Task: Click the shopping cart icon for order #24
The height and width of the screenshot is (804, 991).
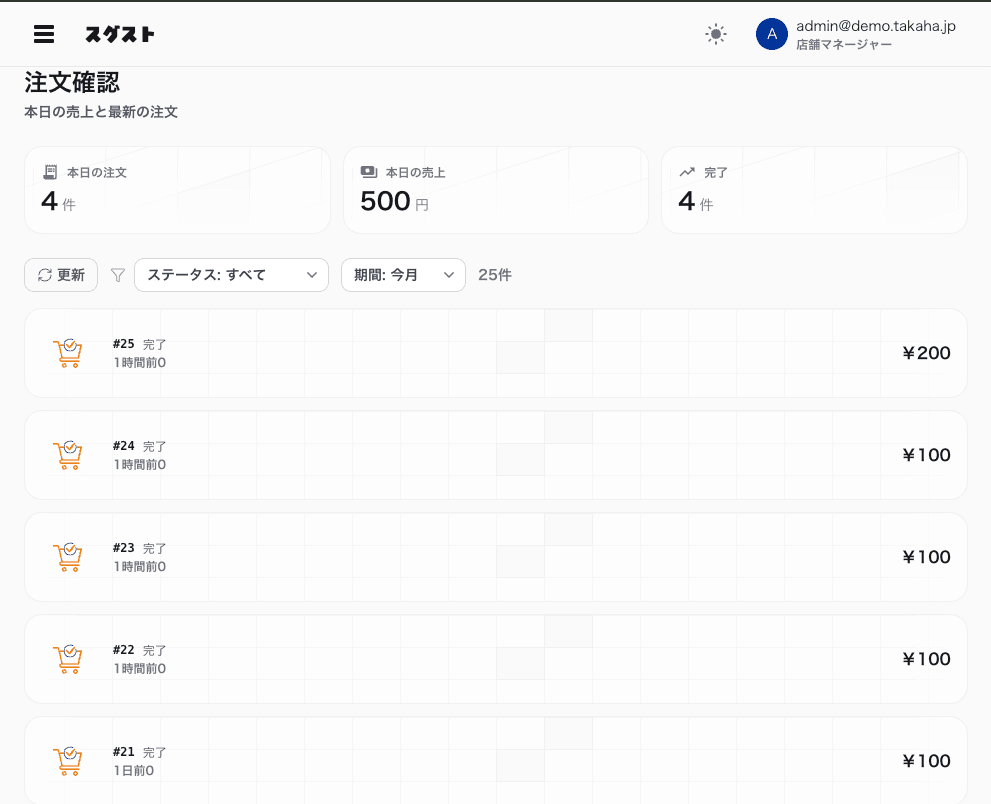Action: pyautogui.click(x=68, y=455)
